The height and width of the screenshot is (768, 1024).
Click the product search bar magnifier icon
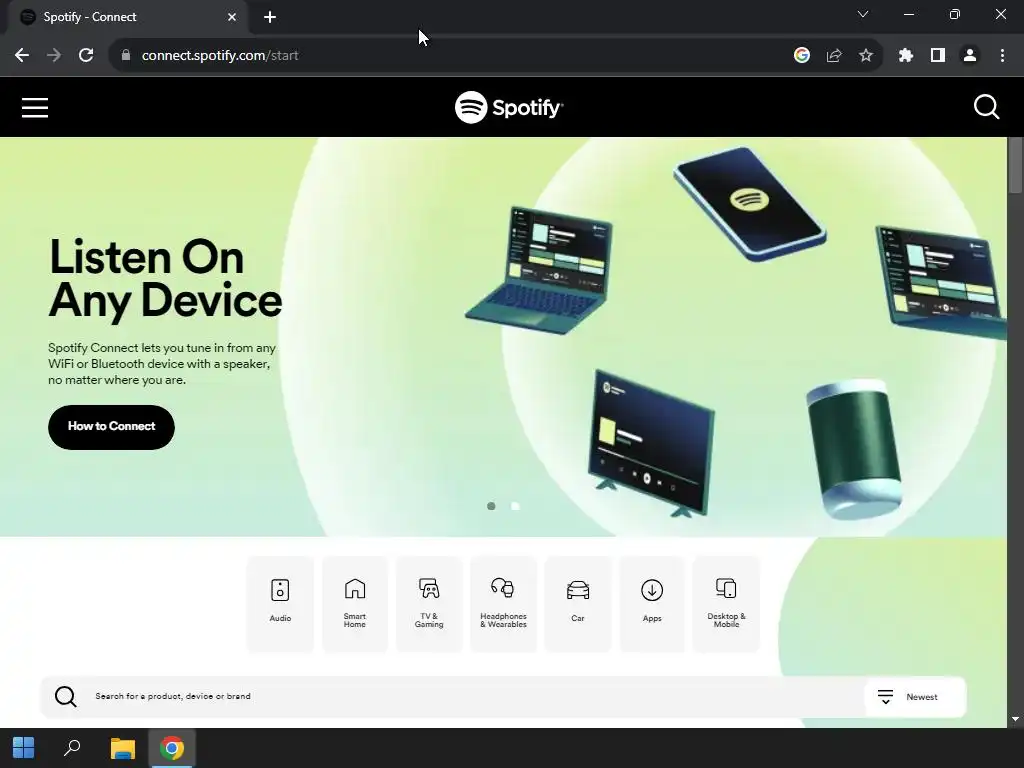click(65, 696)
